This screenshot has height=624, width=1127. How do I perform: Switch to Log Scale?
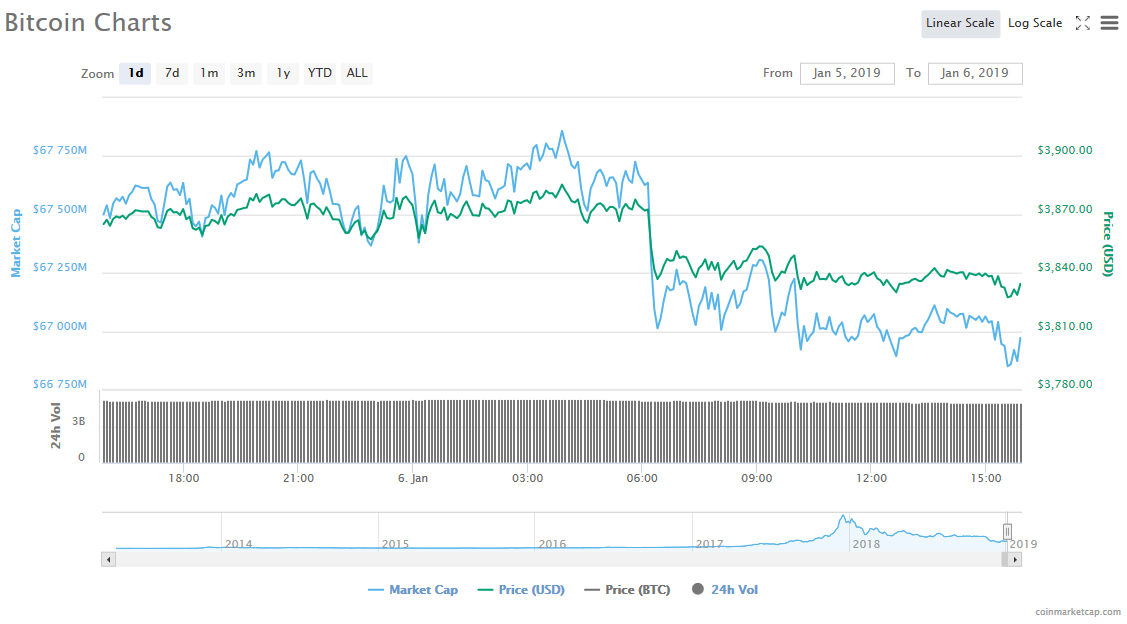(x=1035, y=23)
